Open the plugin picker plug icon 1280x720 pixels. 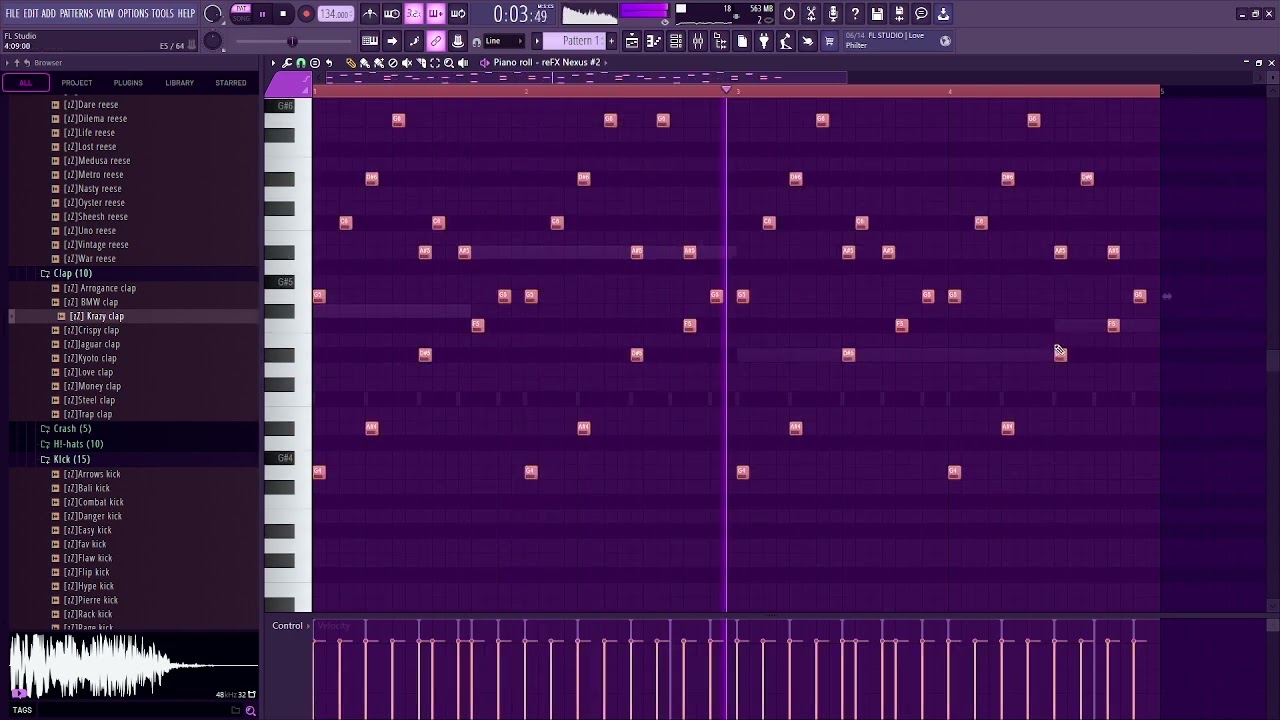coord(764,41)
